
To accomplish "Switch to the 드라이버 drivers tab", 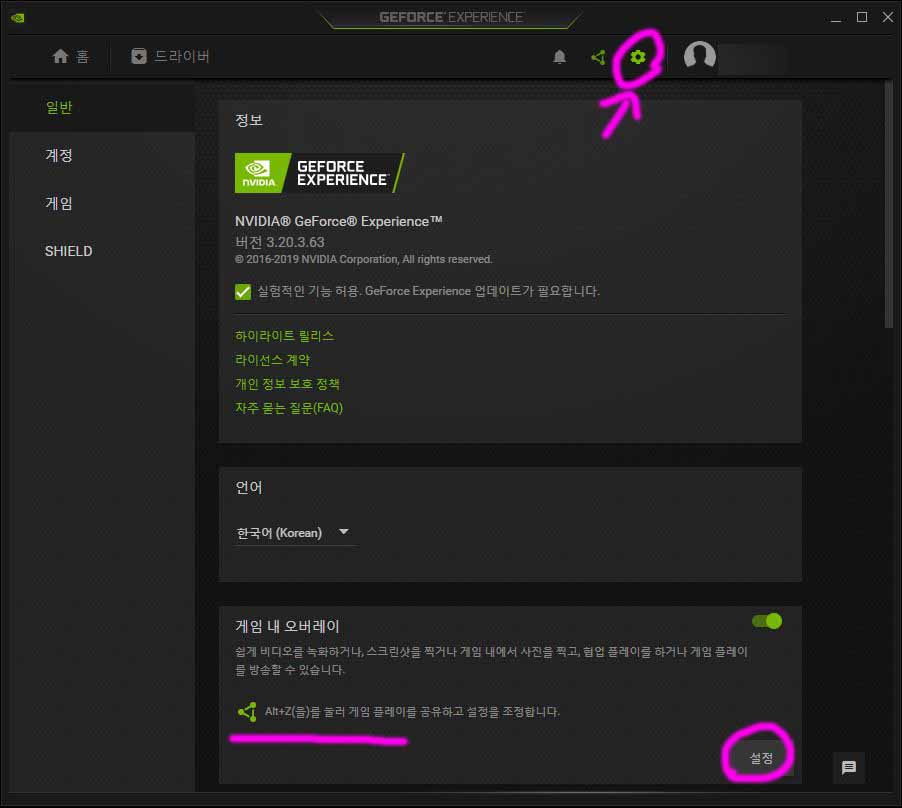I will tap(170, 56).
